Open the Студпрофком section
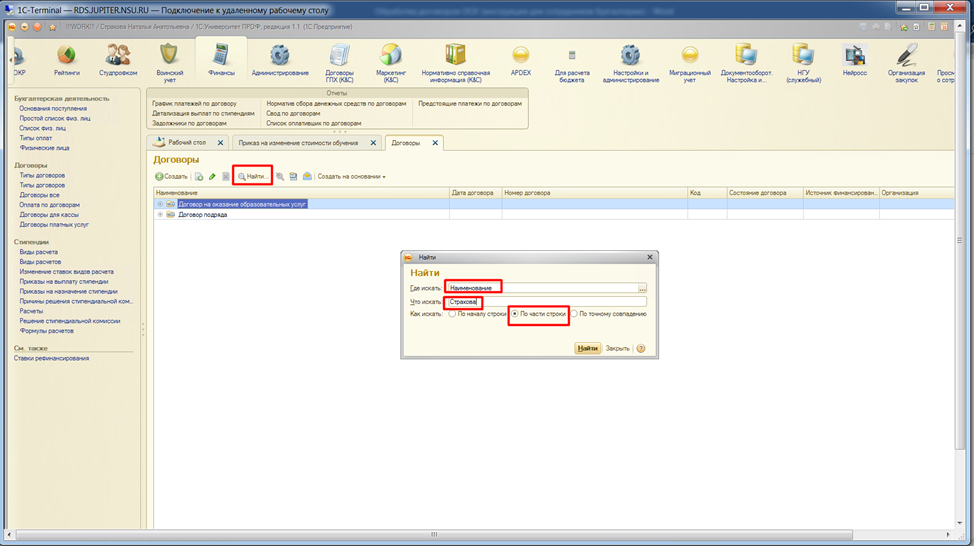Viewport: 974px width, 546px height. 118,56
